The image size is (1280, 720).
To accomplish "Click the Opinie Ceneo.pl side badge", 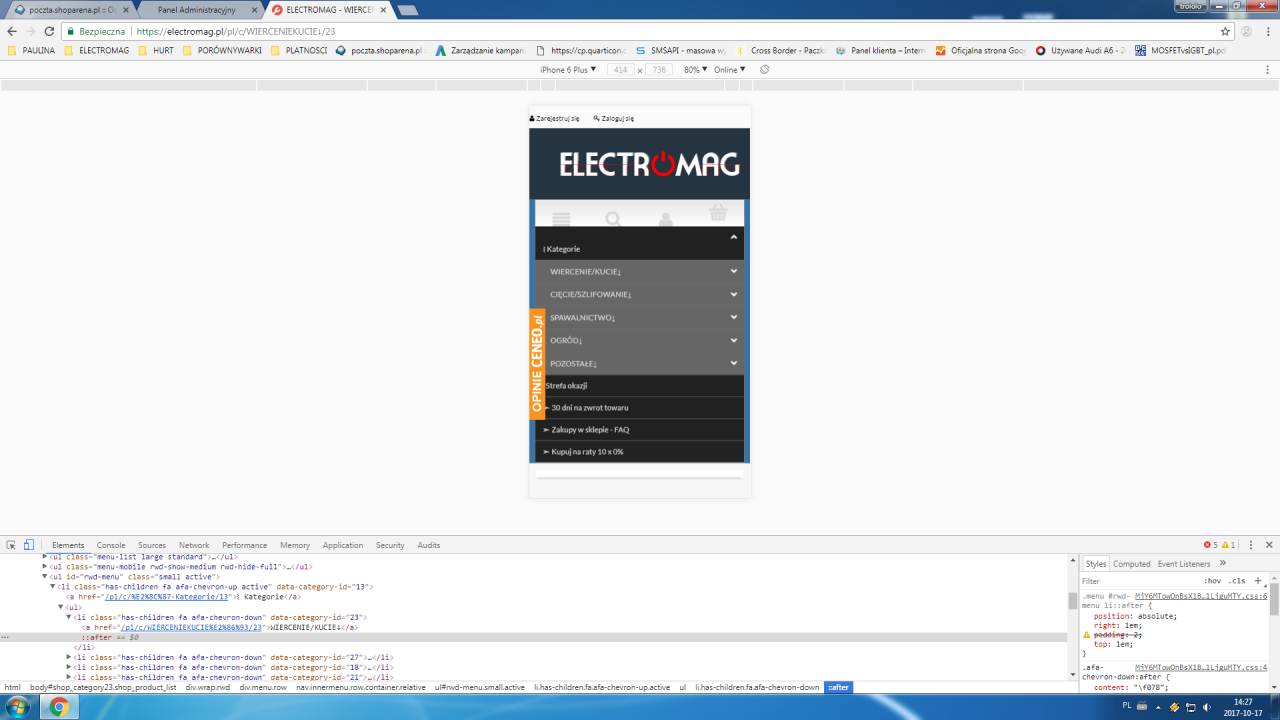I will pyautogui.click(x=537, y=364).
